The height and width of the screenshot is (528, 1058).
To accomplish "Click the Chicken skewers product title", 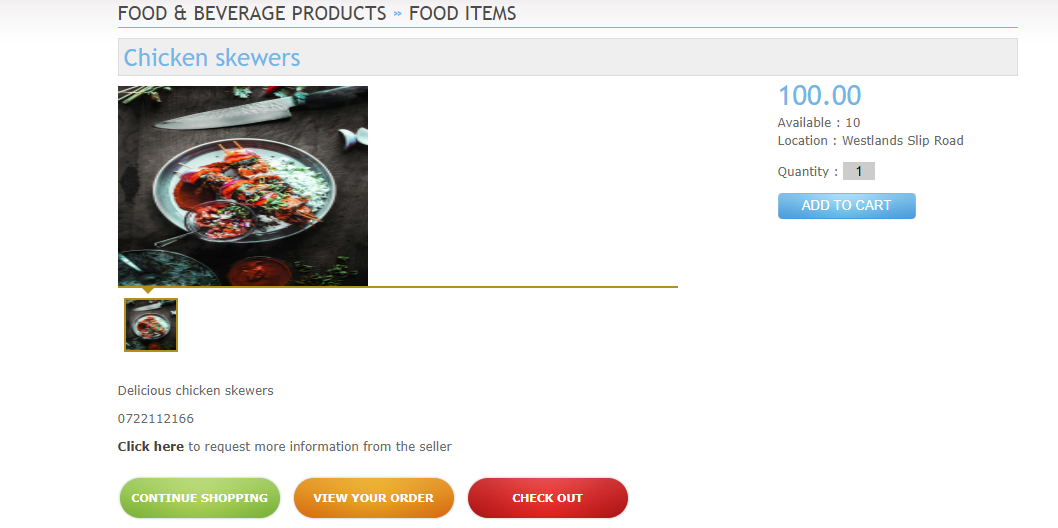I will click(x=212, y=58).
